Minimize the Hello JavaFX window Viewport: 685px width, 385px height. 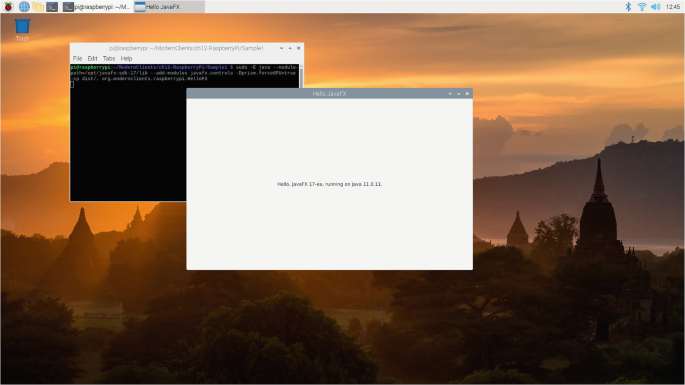(450, 94)
